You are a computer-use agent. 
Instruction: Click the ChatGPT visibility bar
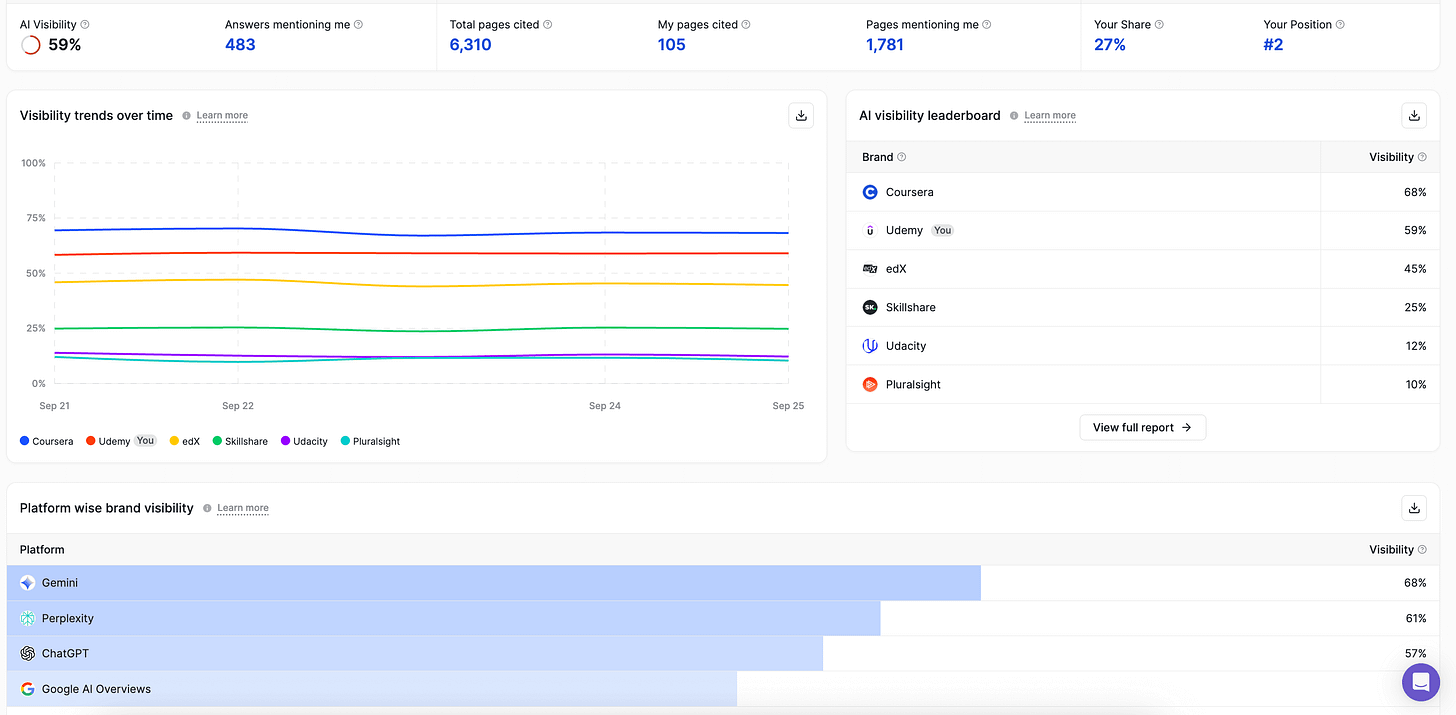click(x=415, y=653)
